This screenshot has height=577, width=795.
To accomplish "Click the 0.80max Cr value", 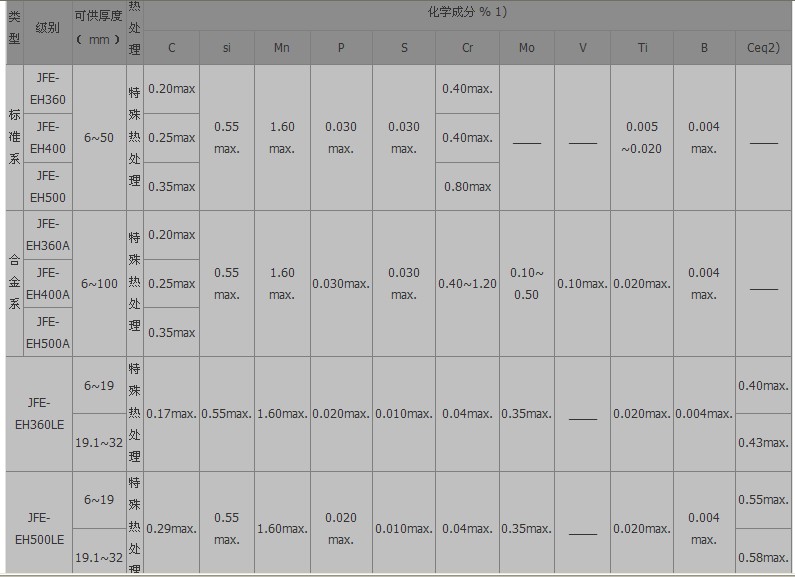I will [x=467, y=187].
